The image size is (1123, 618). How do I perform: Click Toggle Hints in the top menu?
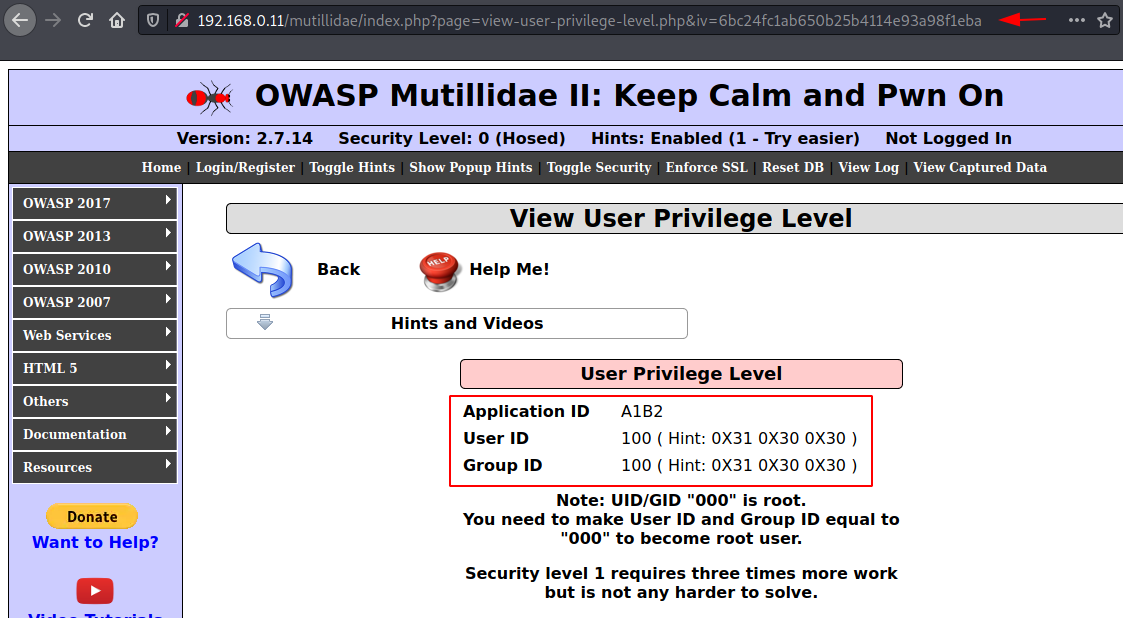click(x=352, y=167)
